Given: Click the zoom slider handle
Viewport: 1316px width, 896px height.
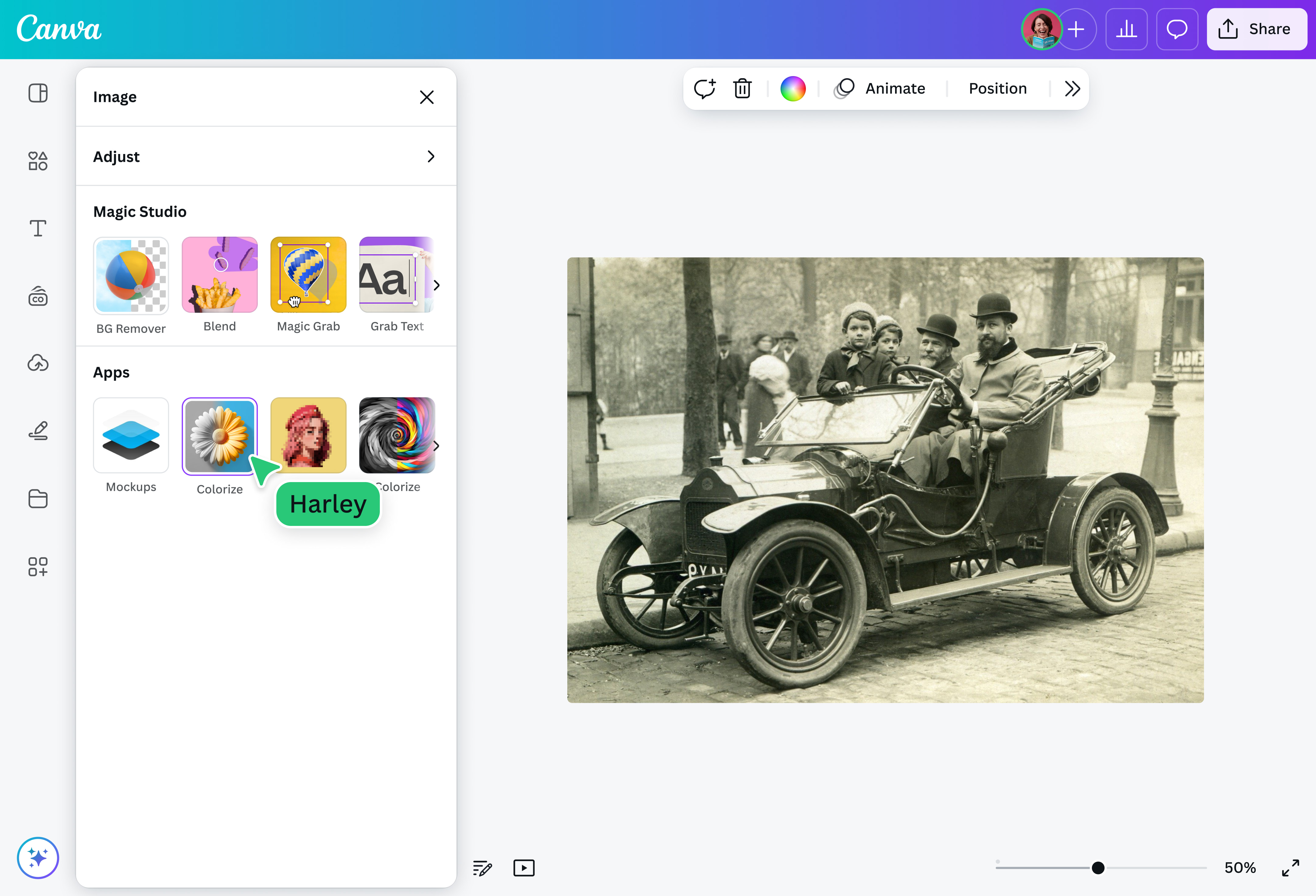Looking at the screenshot, I should coord(1098,868).
